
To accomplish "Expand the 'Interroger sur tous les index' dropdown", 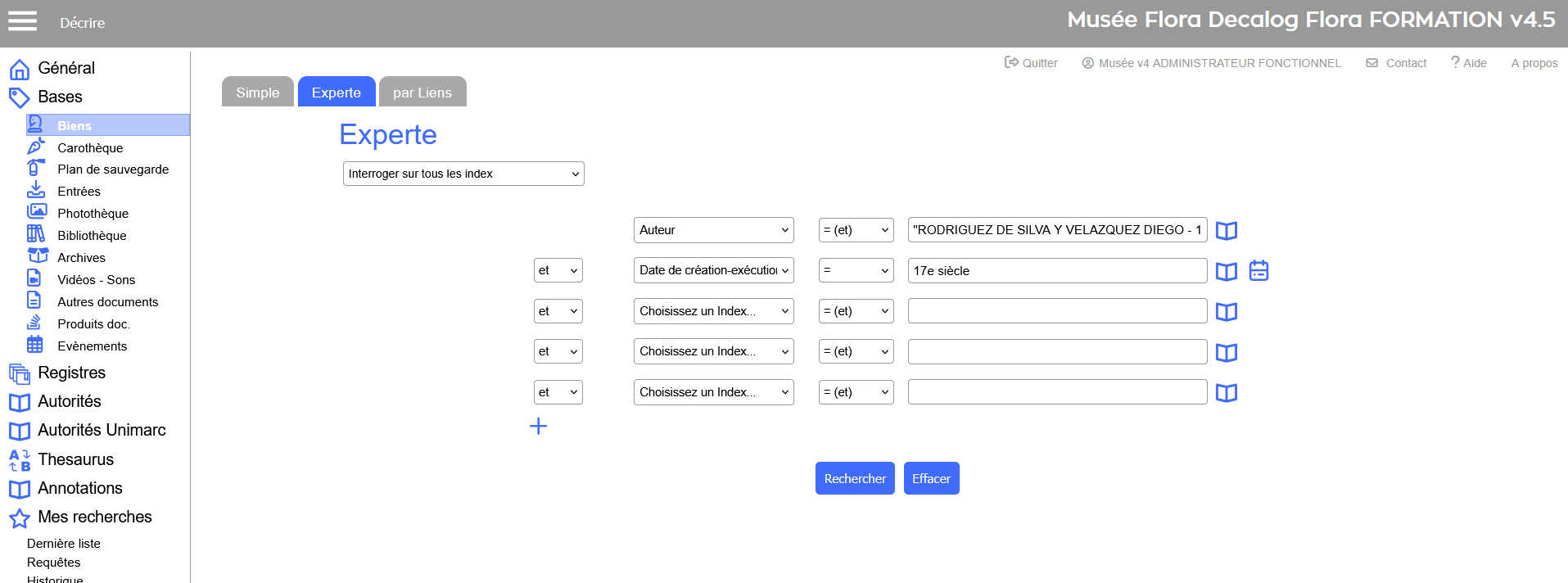I will 463,174.
